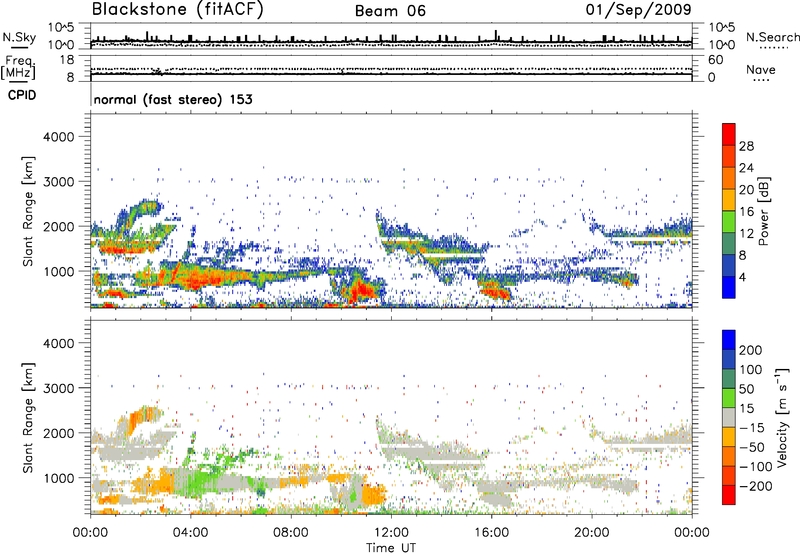The width and height of the screenshot is (800, 554).
Task: Click the yellow 16-20 dB power color segment
Action: (729, 199)
